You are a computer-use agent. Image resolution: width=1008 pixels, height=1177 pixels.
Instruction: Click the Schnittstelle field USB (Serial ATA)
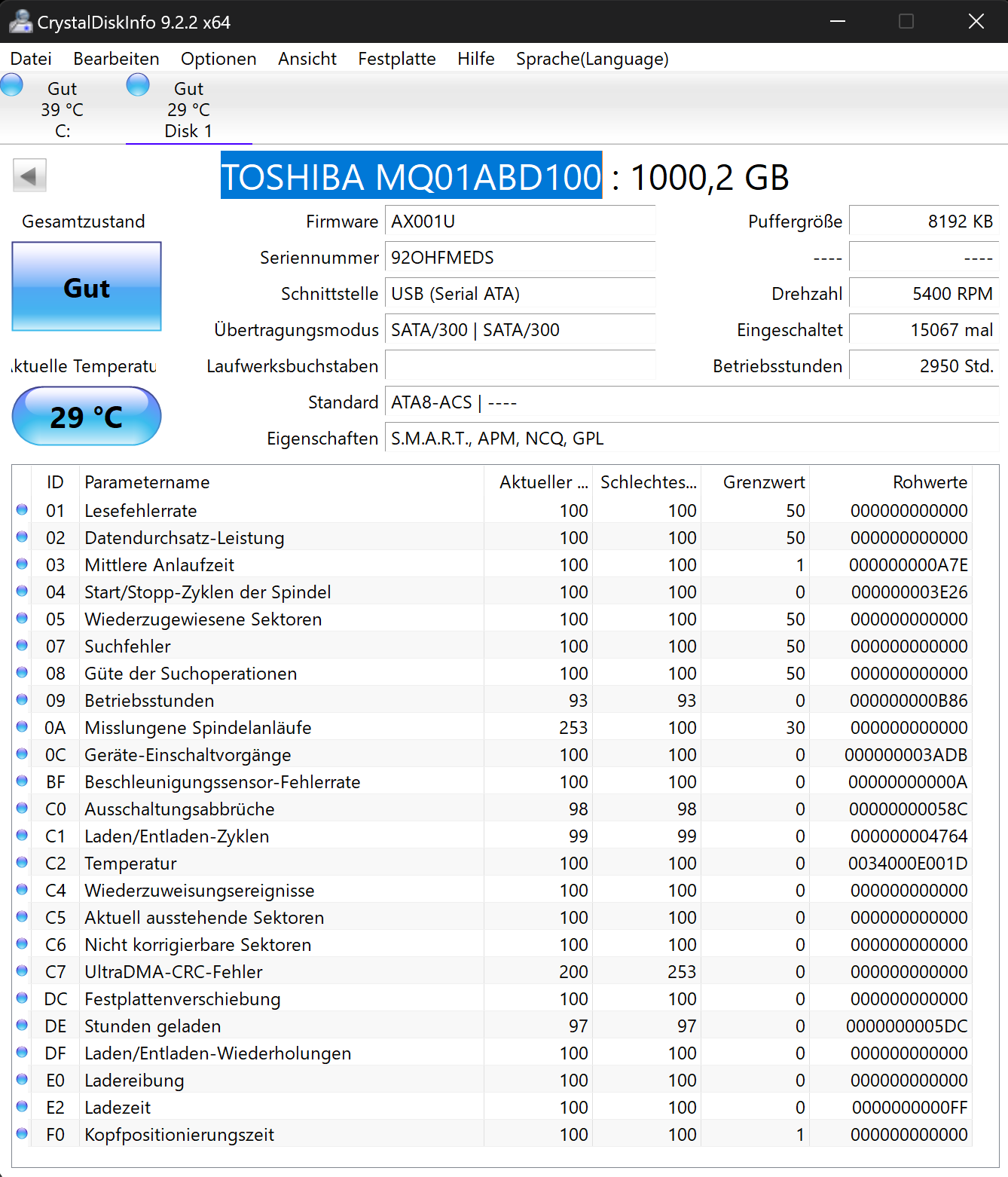click(x=520, y=294)
